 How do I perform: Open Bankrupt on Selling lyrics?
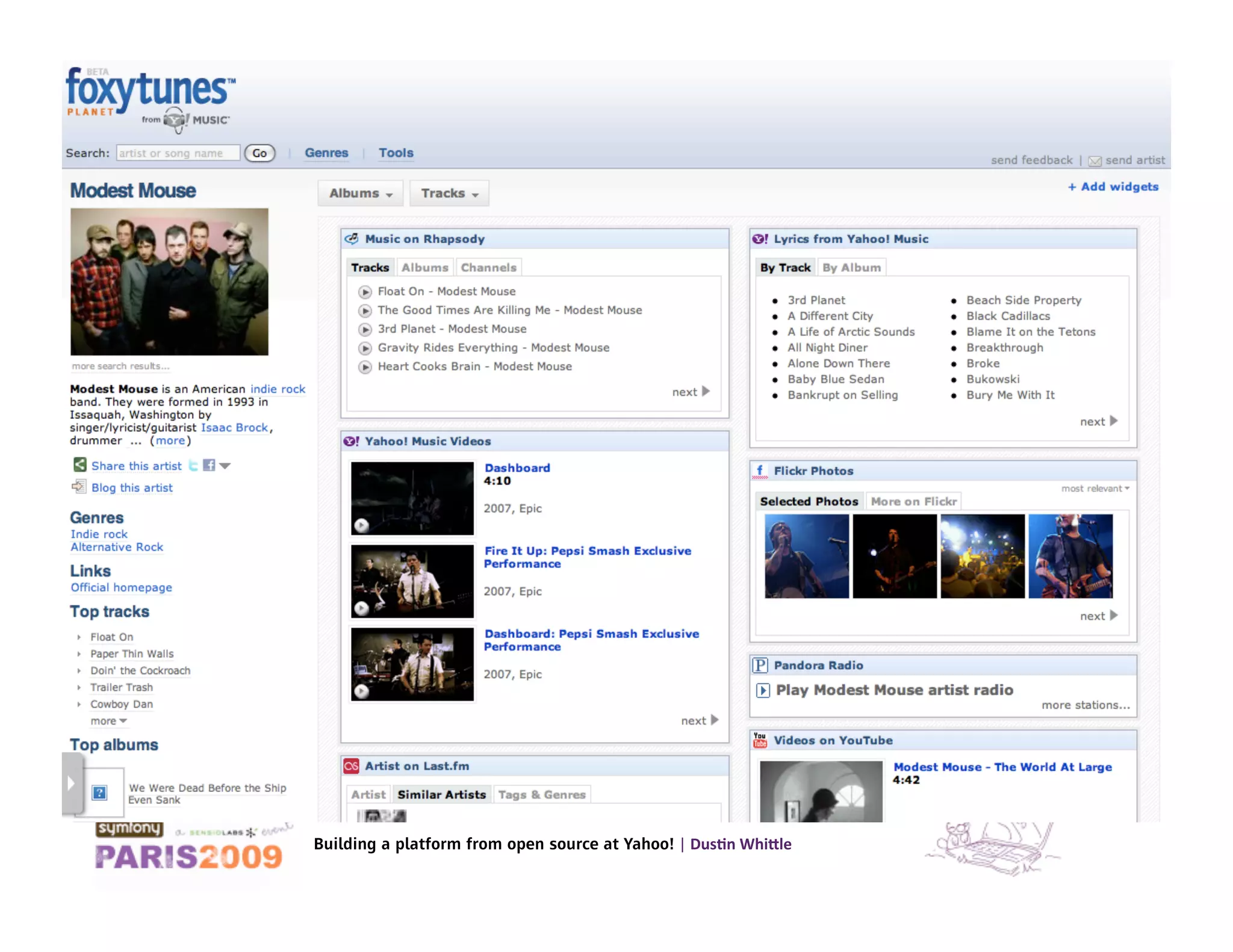[x=843, y=395]
